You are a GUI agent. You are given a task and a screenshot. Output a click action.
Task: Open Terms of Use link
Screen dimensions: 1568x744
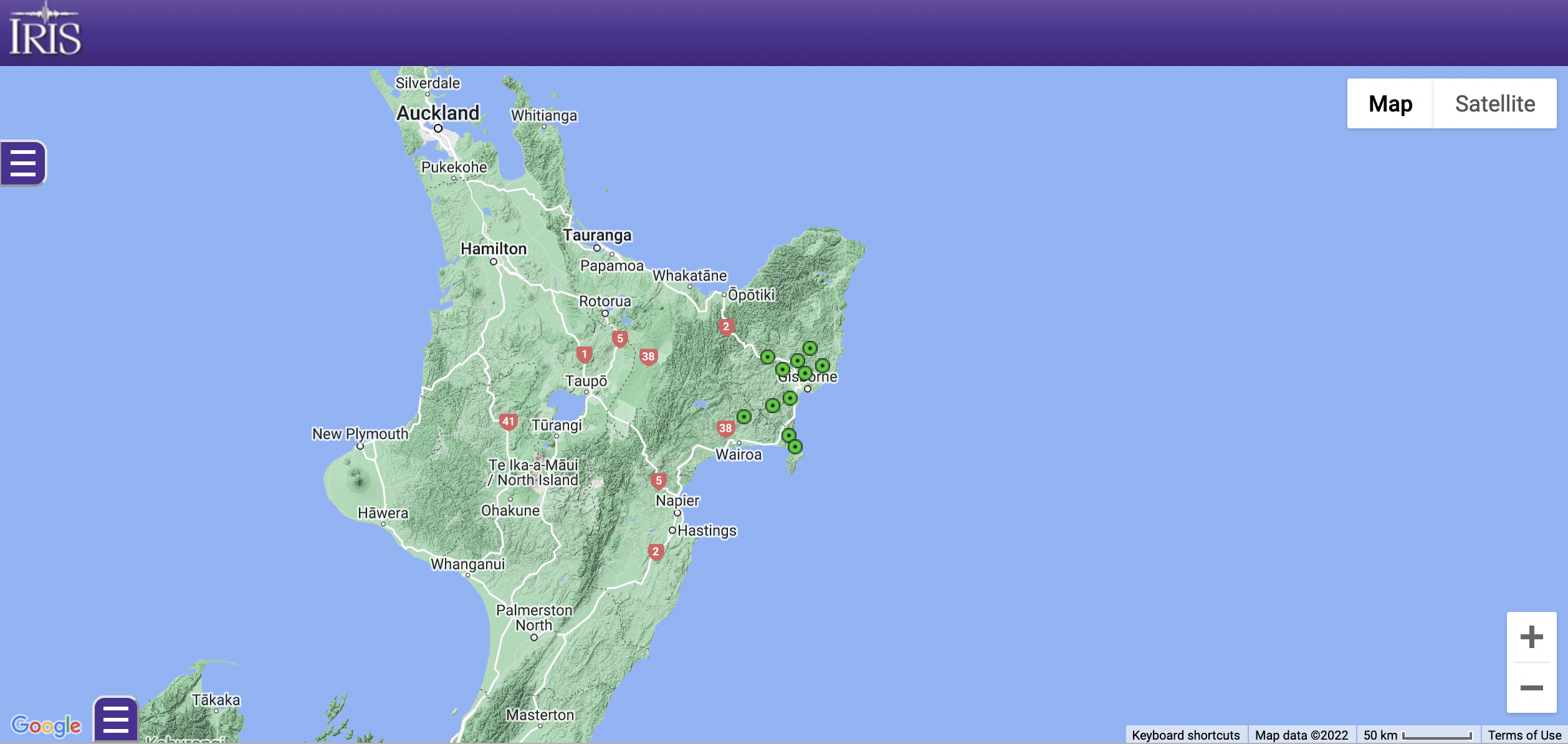point(1524,735)
